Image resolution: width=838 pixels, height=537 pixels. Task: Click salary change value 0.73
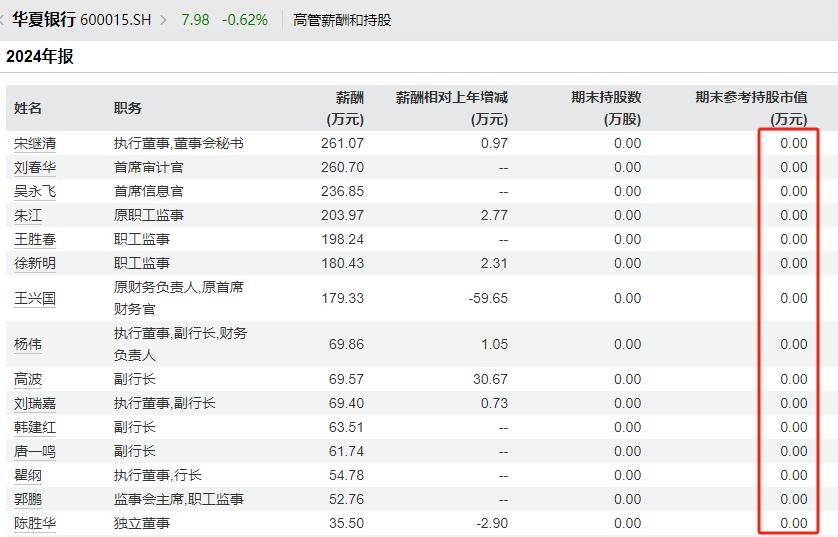pos(494,403)
